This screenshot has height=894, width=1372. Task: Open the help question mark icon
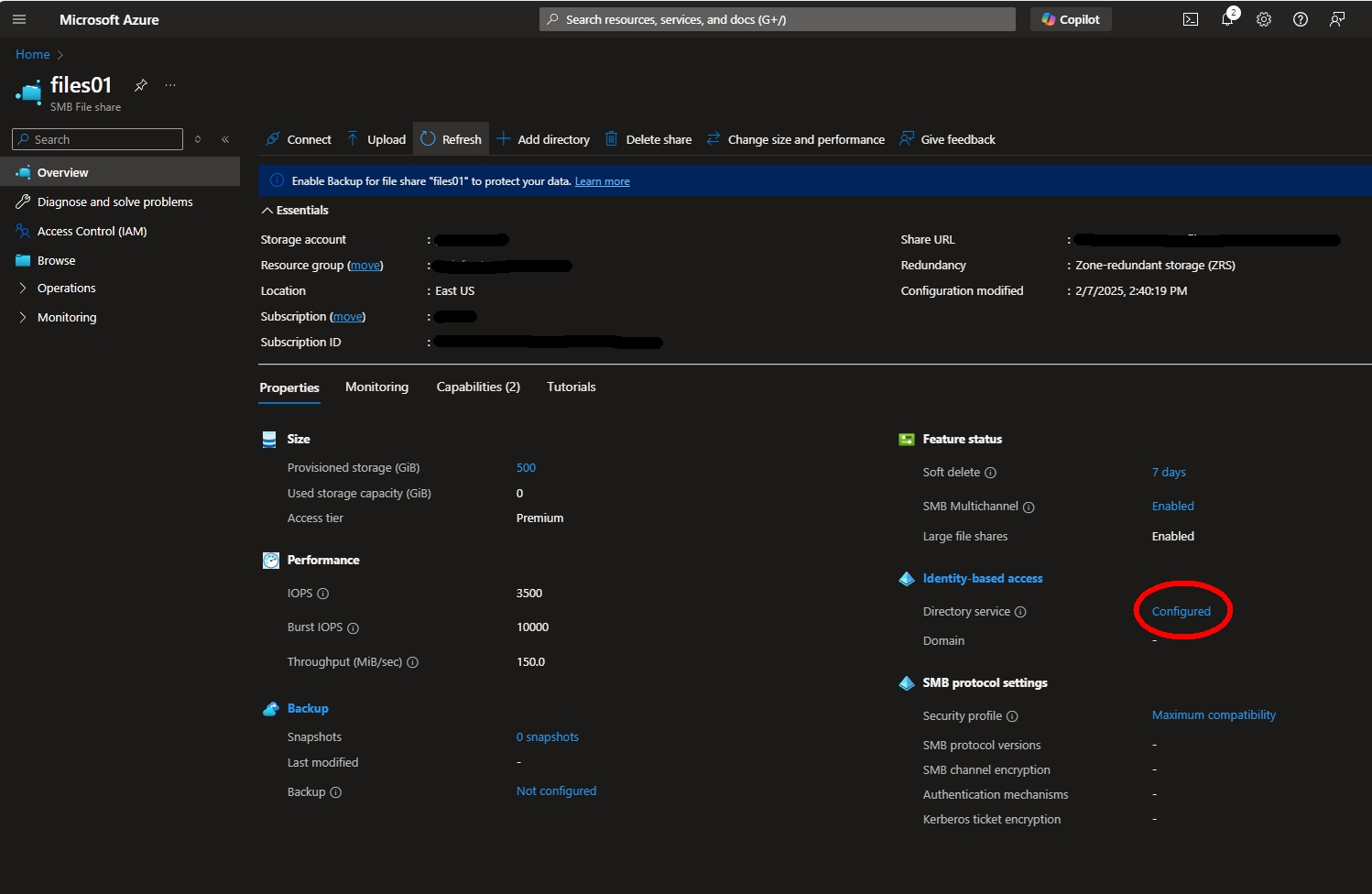coord(1301,19)
